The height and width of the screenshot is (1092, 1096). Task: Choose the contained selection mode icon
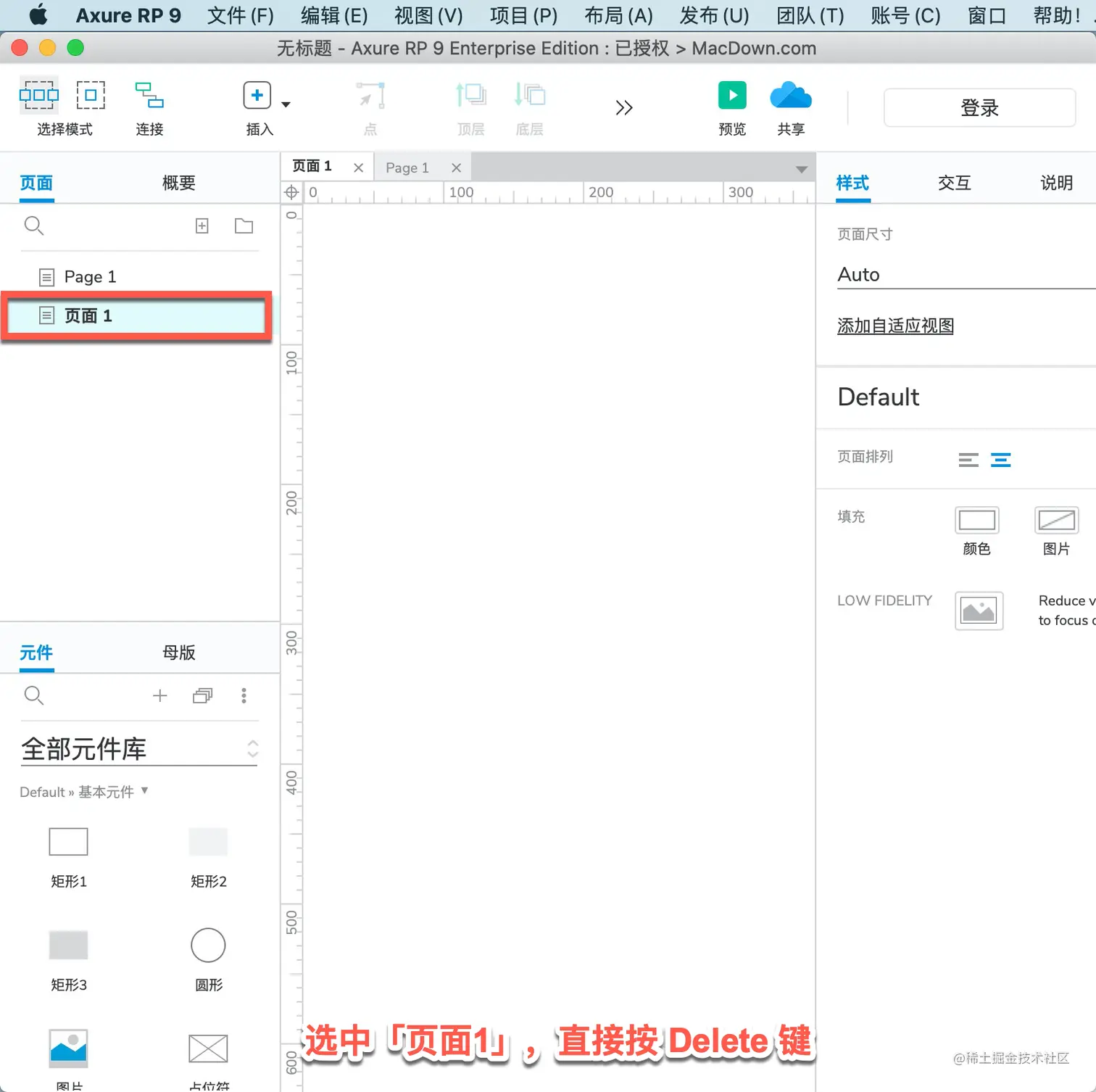click(x=91, y=95)
